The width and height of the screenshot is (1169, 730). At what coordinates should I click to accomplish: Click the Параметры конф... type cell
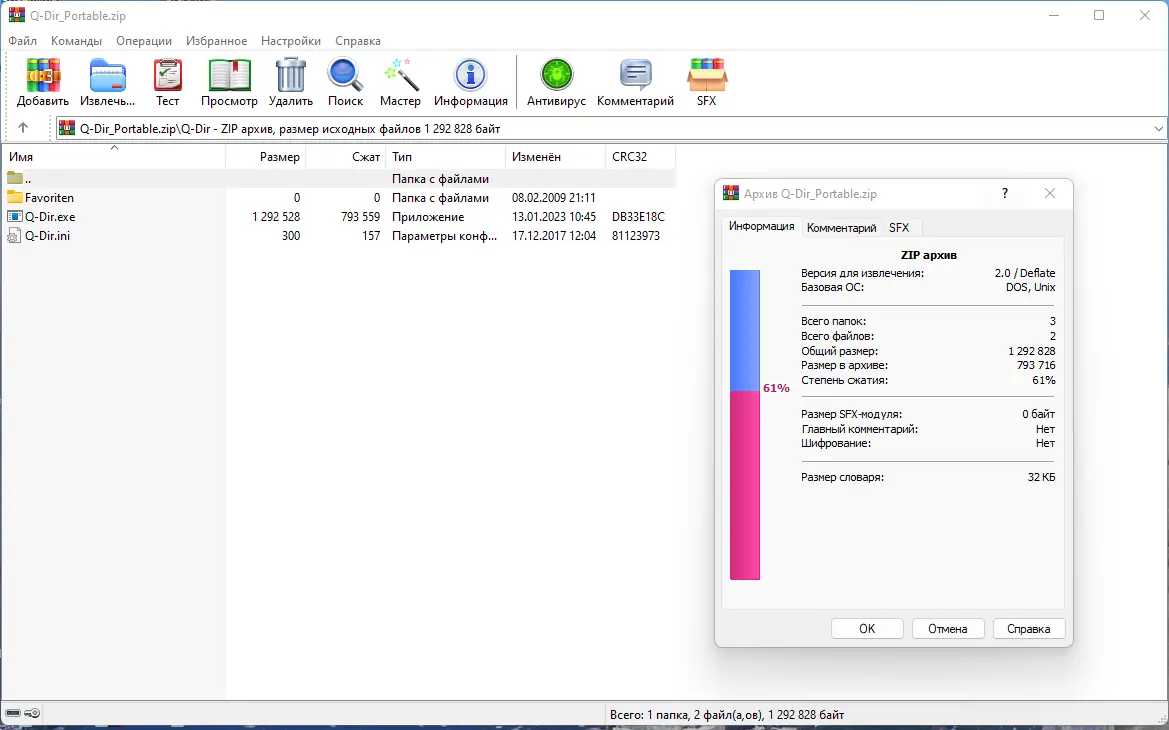point(444,236)
